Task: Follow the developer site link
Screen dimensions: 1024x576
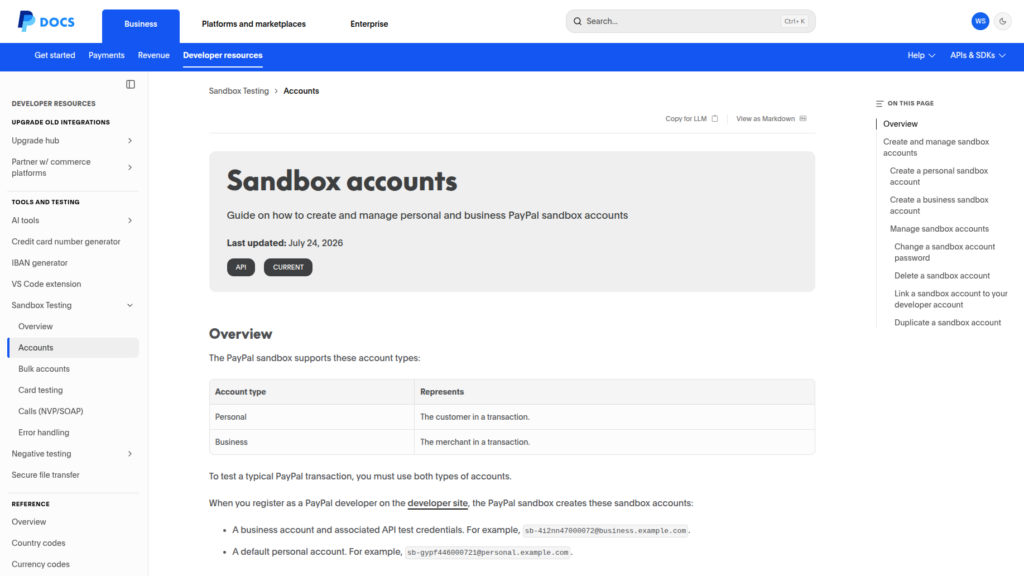Action: coord(438,504)
